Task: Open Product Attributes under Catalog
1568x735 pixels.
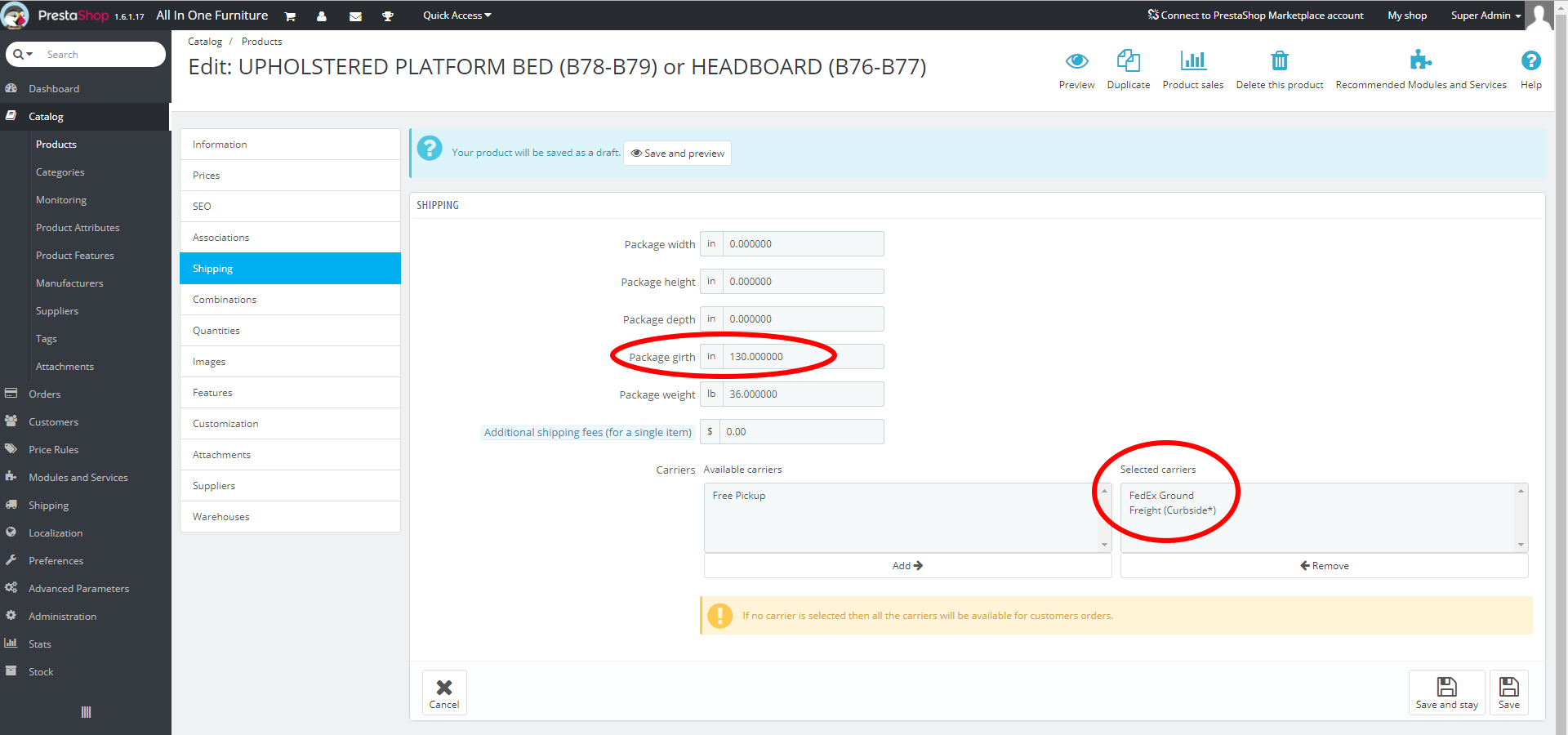Action: (78, 228)
